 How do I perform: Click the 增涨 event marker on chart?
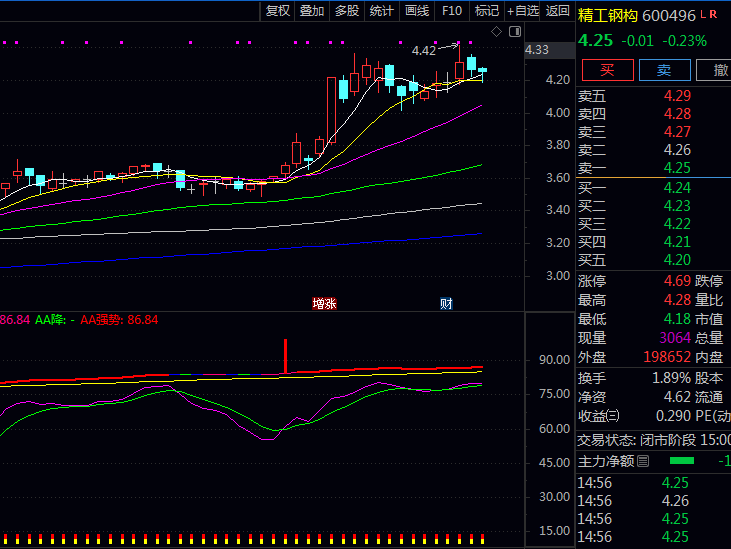(323, 303)
